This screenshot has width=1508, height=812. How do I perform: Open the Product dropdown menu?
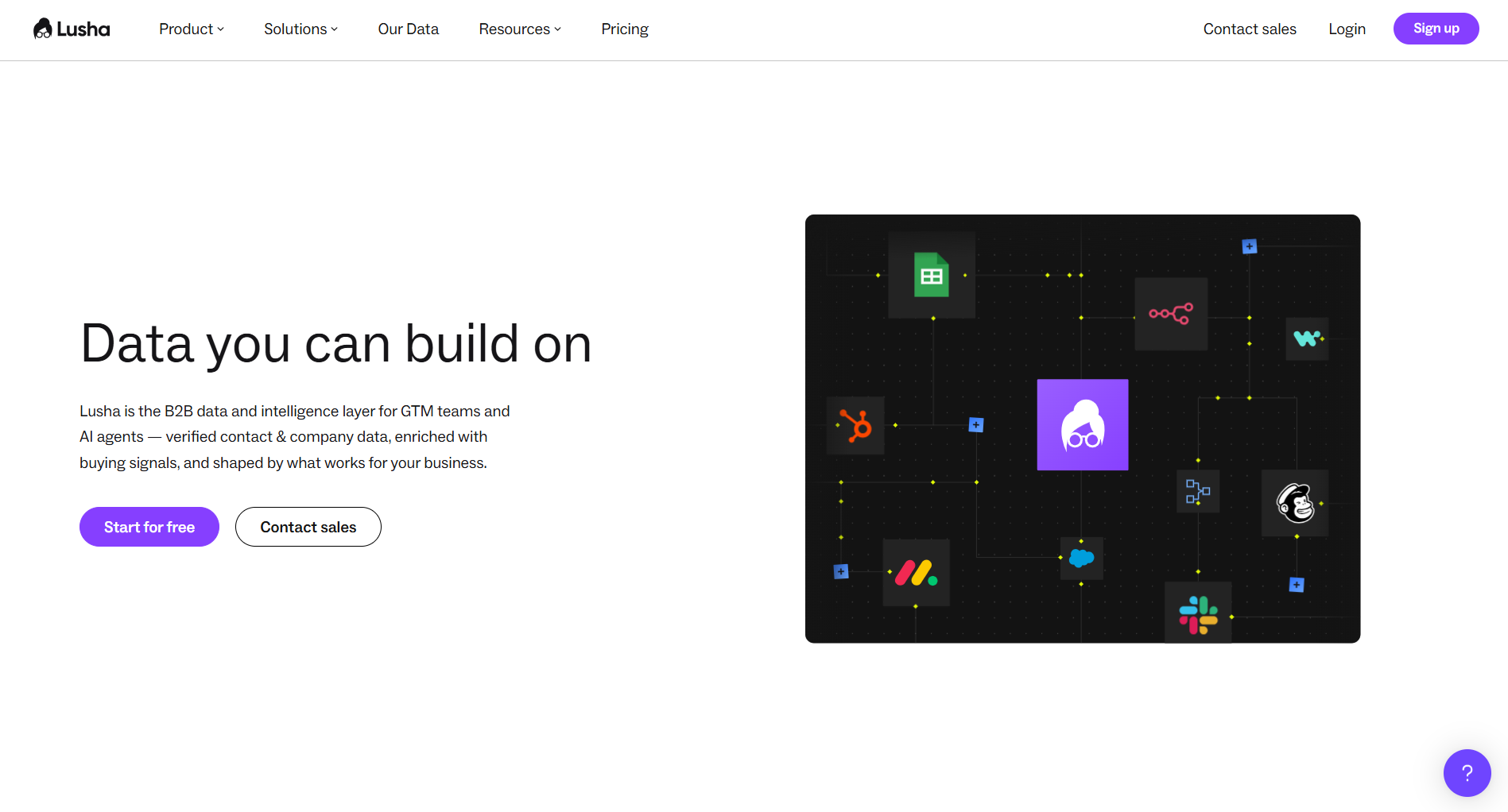[x=192, y=29]
